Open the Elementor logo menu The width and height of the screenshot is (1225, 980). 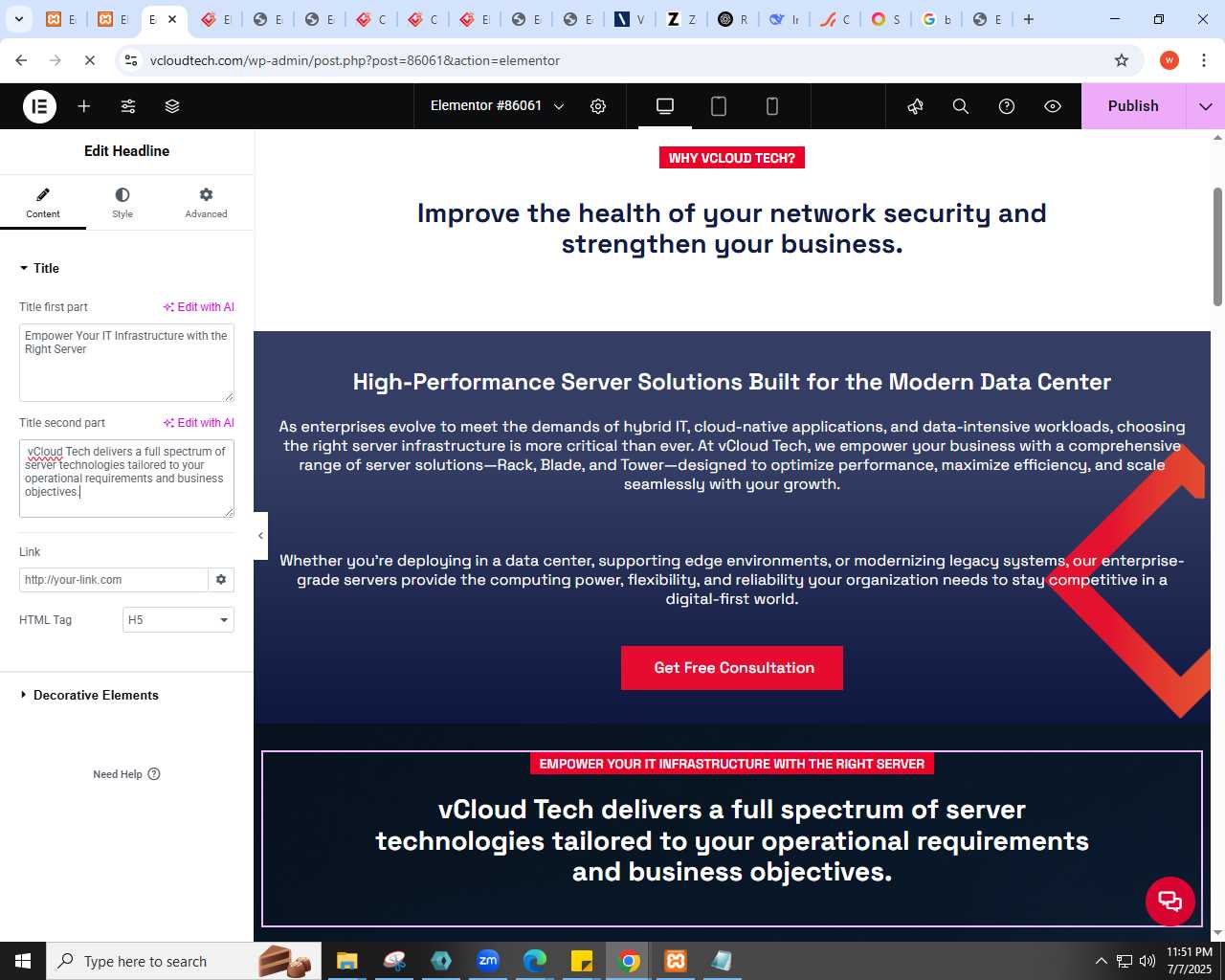[x=40, y=106]
